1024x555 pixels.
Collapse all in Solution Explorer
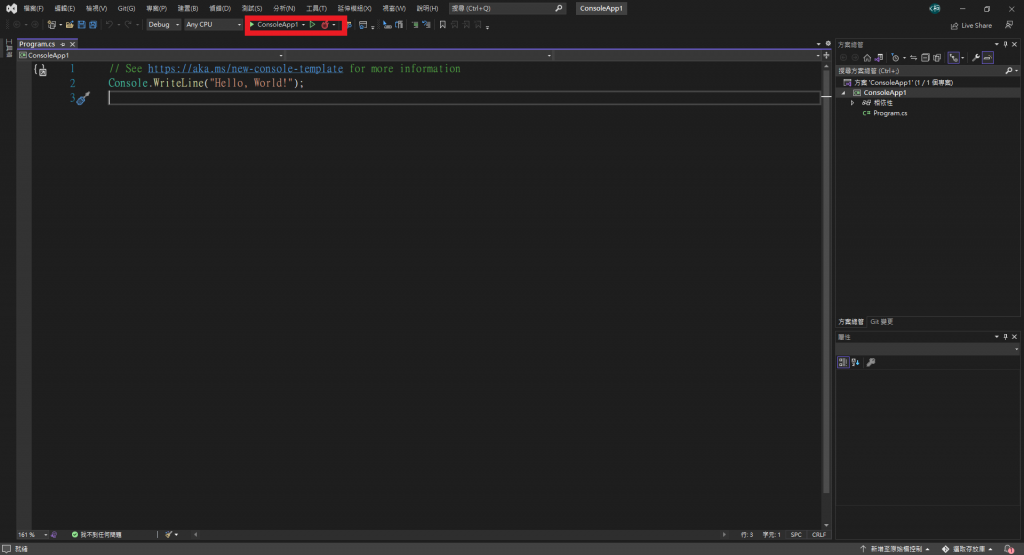click(x=925, y=57)
